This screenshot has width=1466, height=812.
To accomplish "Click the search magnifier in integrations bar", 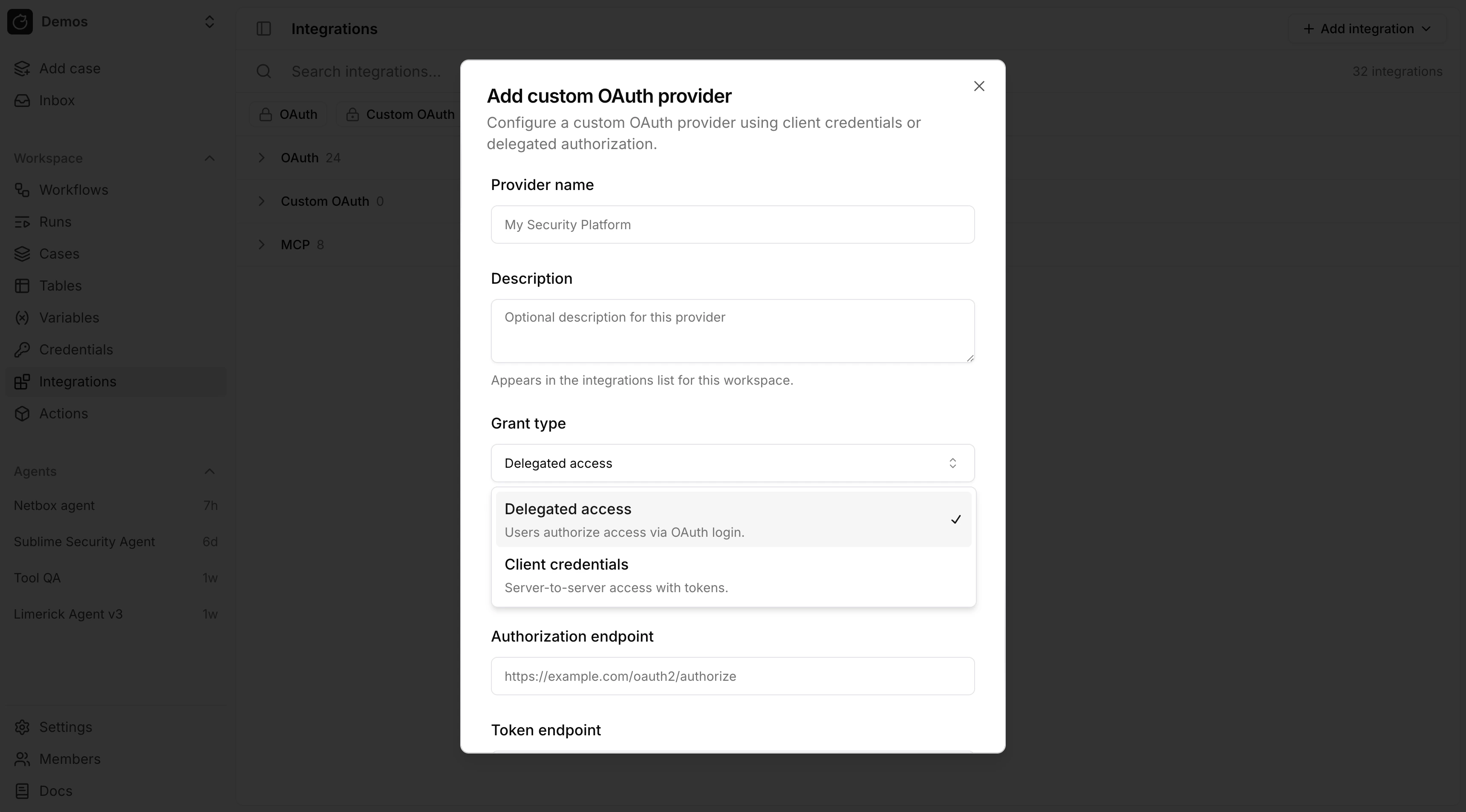I will (263, 71).
